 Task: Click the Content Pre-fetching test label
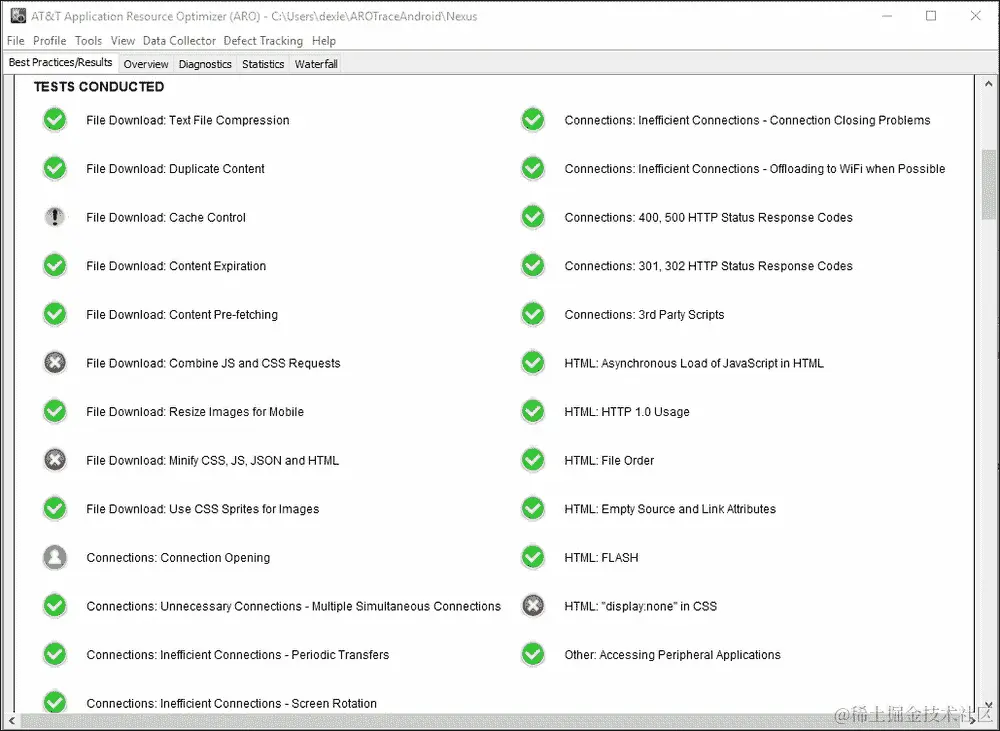(182, 314)
